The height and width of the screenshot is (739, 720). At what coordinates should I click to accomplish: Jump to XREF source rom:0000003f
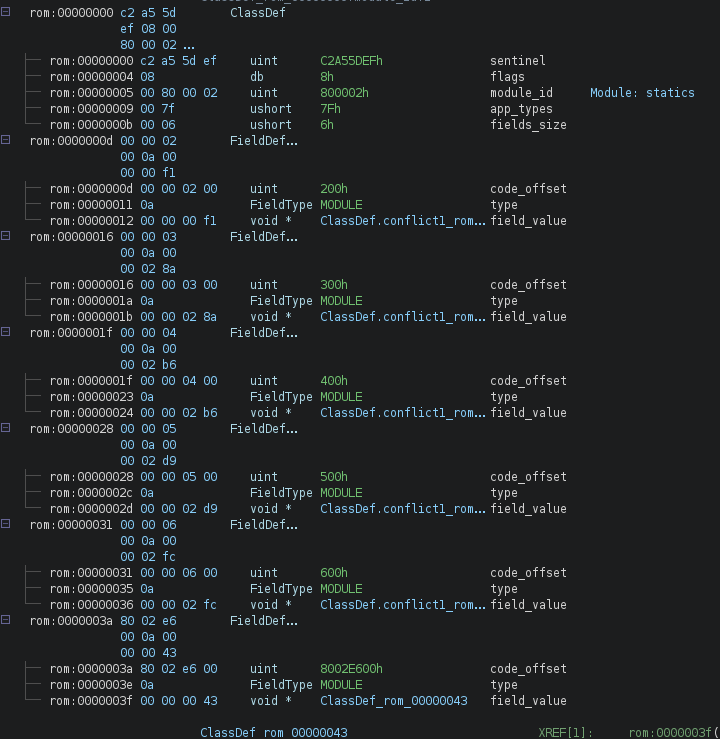(674, 733)
